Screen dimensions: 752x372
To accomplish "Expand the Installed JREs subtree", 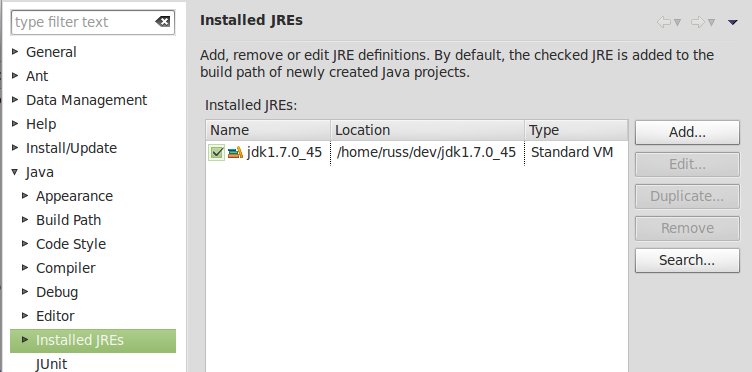I will tap(25, 340).
